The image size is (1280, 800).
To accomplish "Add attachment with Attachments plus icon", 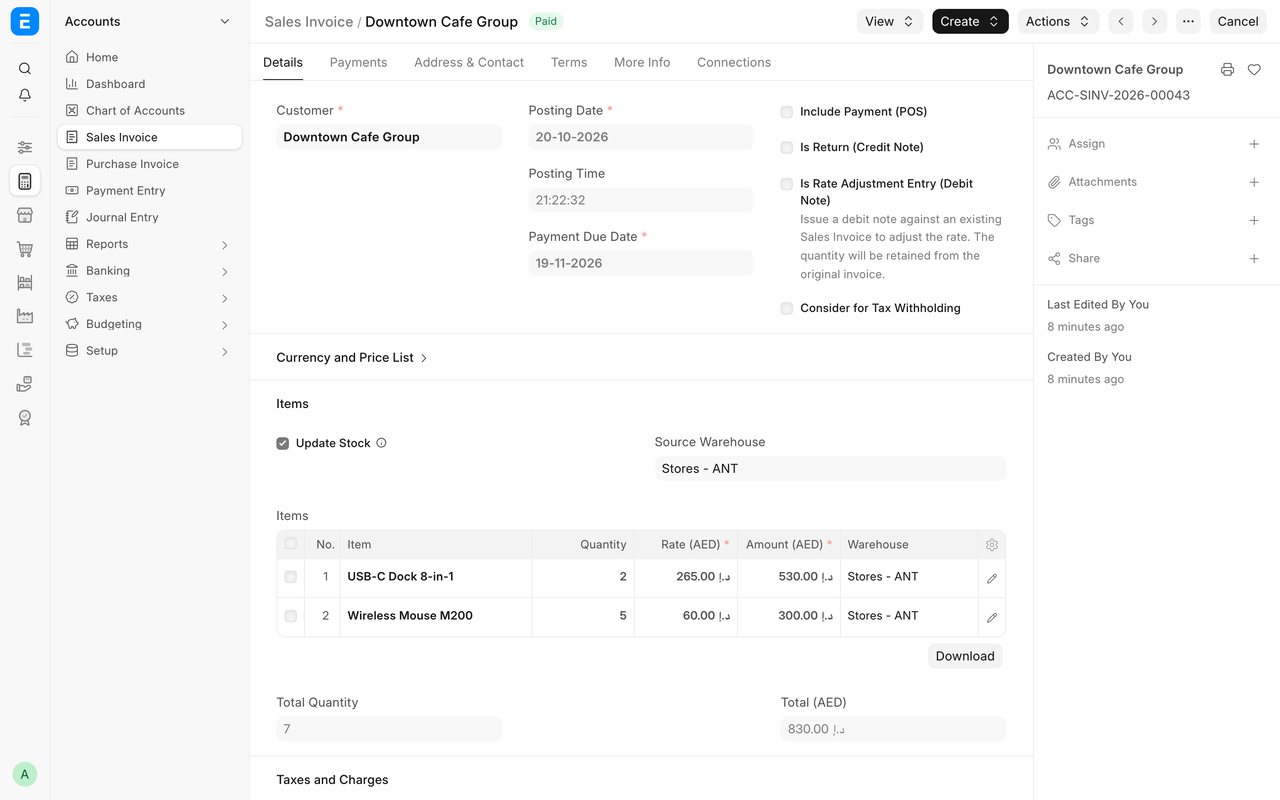I will pos(1254,182).
